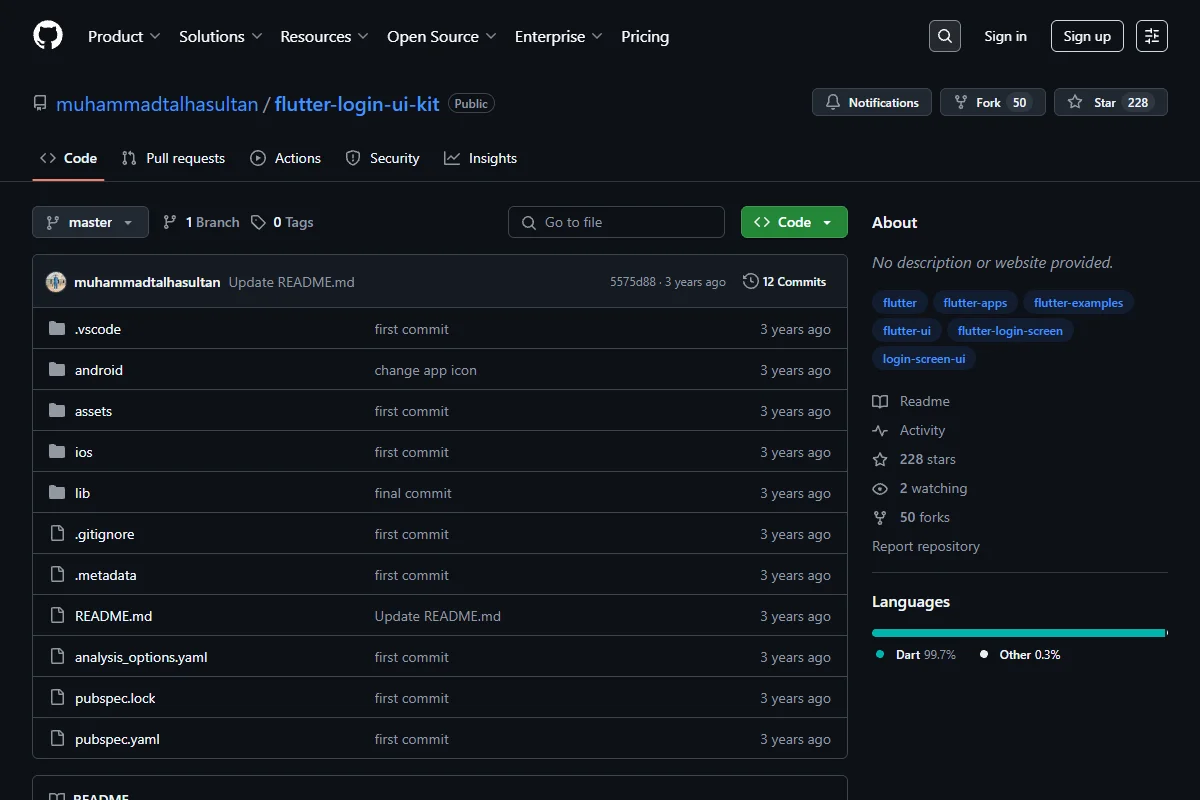
Task: Click the Sign up button
Action: 1087,36
